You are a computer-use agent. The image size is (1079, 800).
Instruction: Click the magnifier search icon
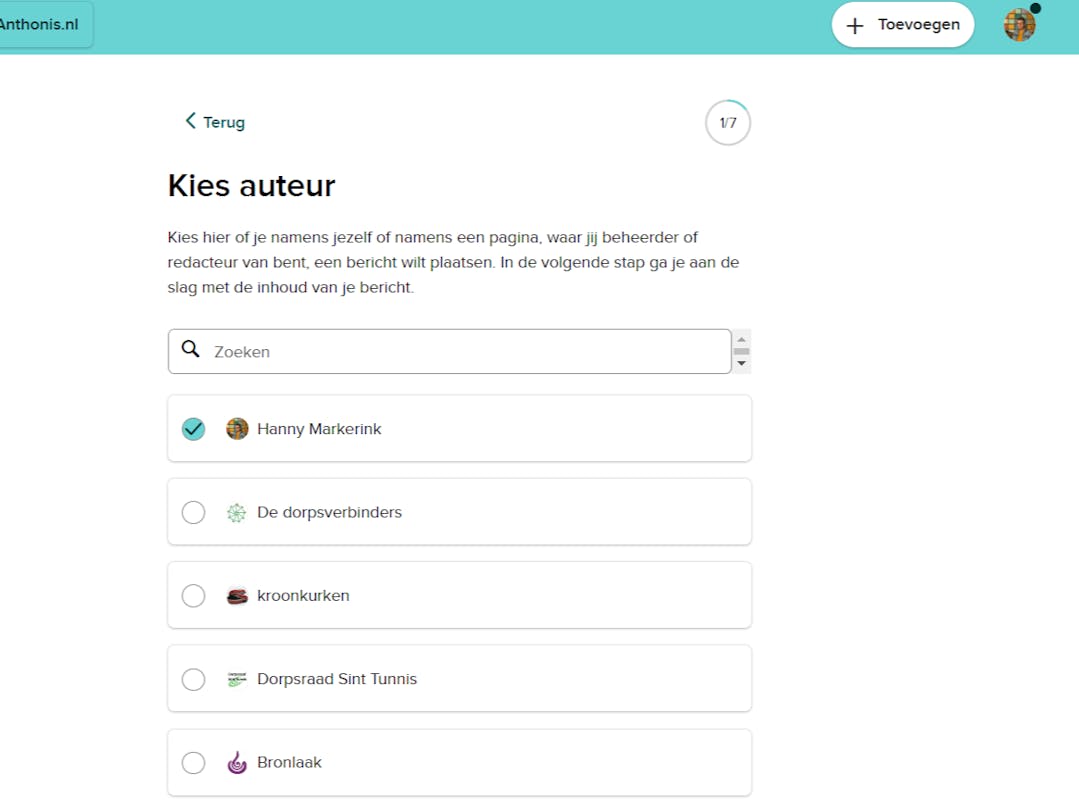coord(190,349)
